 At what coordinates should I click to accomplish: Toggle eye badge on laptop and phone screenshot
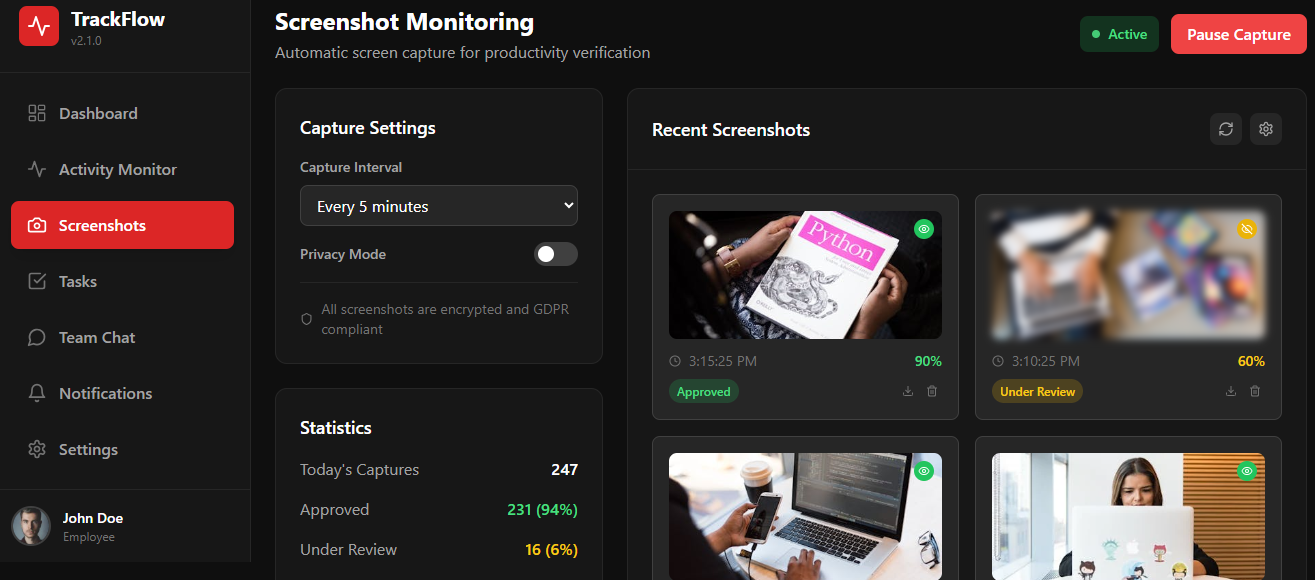coord(924,471)
